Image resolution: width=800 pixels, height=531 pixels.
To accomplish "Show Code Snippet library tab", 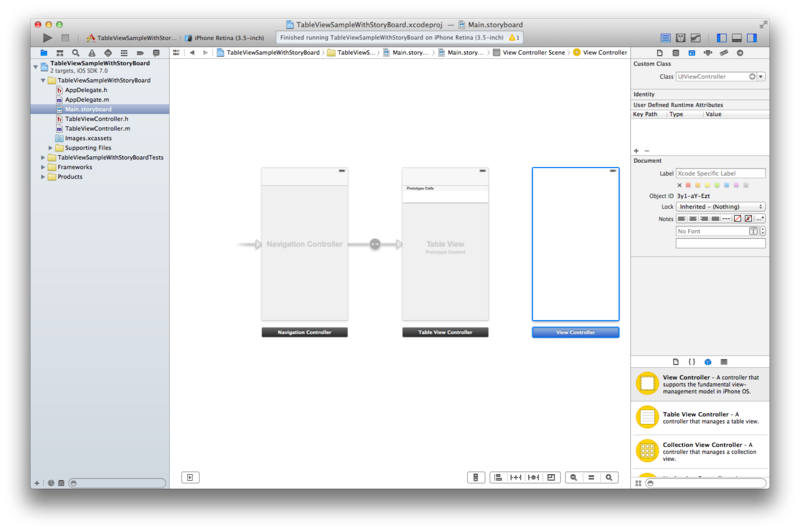I will point(692,362).
